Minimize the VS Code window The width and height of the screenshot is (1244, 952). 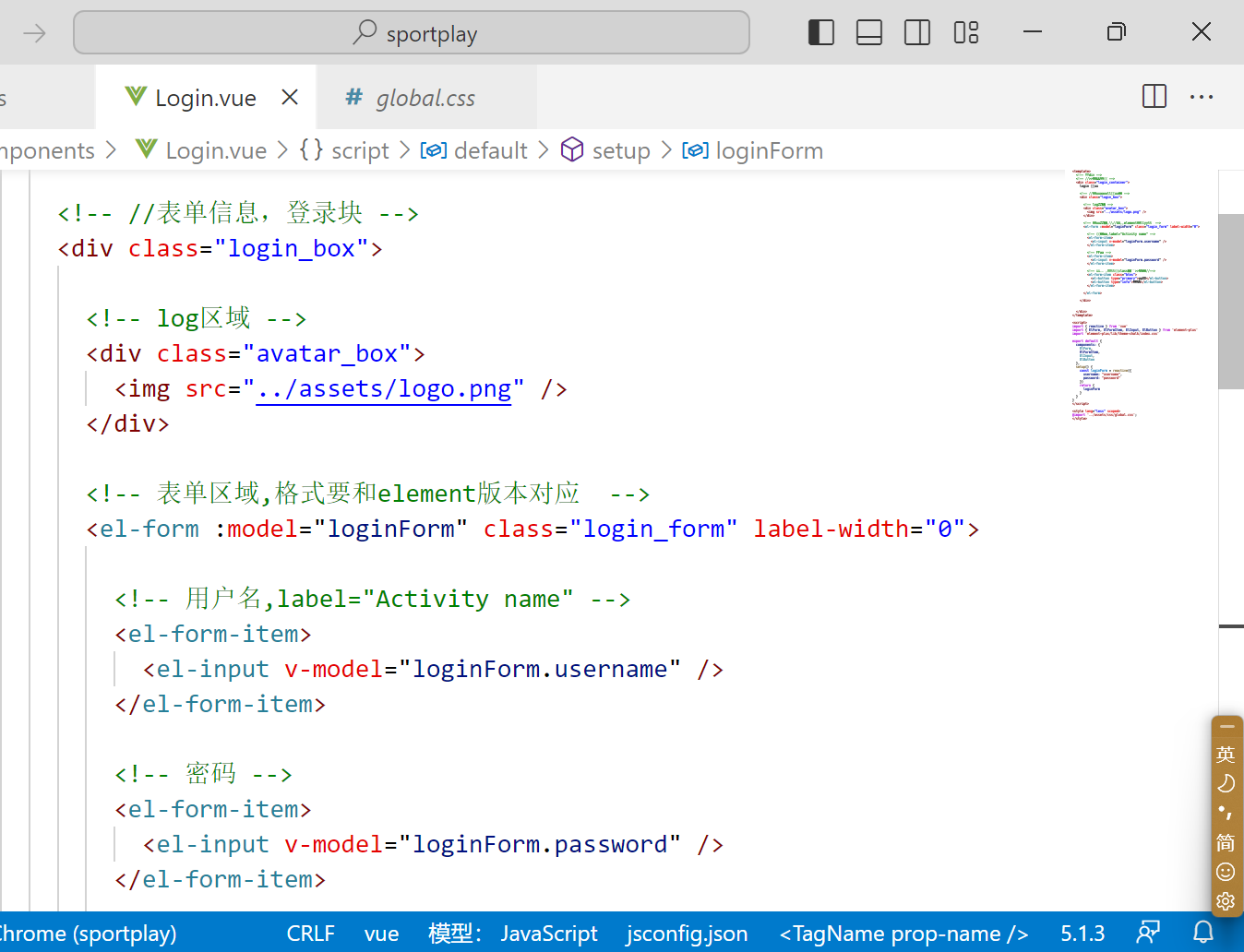(1033, 32)
